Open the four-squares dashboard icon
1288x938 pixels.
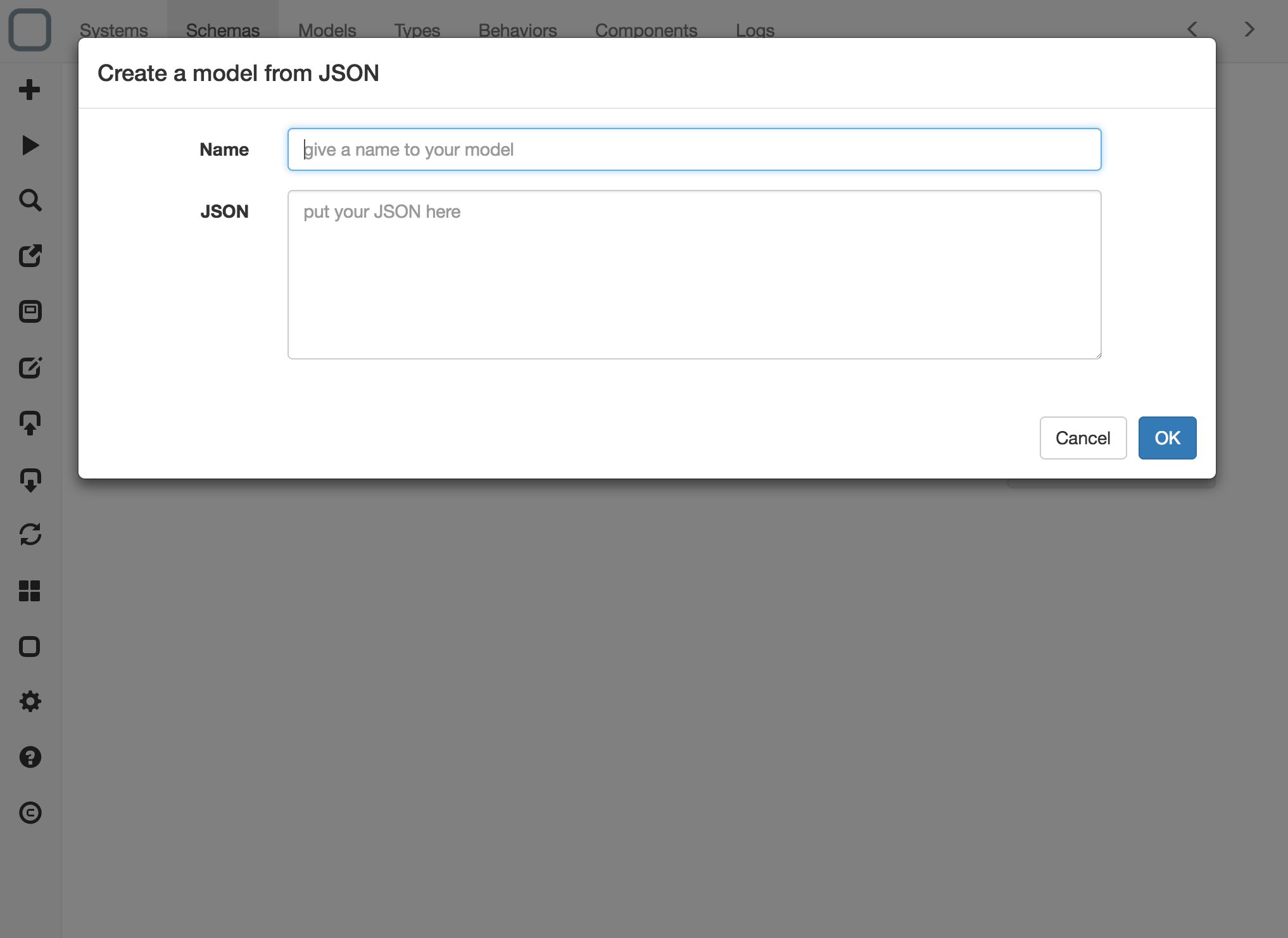click(x=30, y=591)
